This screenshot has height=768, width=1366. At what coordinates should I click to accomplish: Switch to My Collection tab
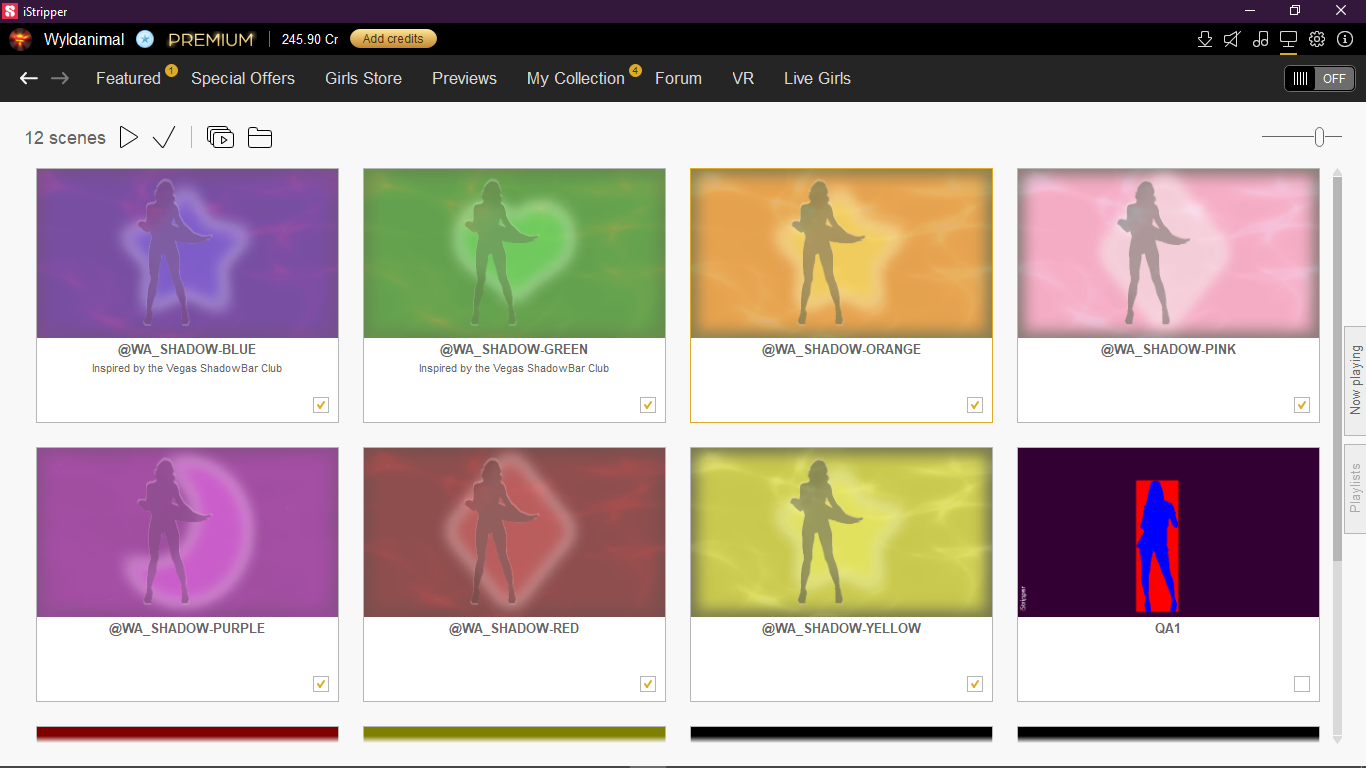(x=575, y=78)
